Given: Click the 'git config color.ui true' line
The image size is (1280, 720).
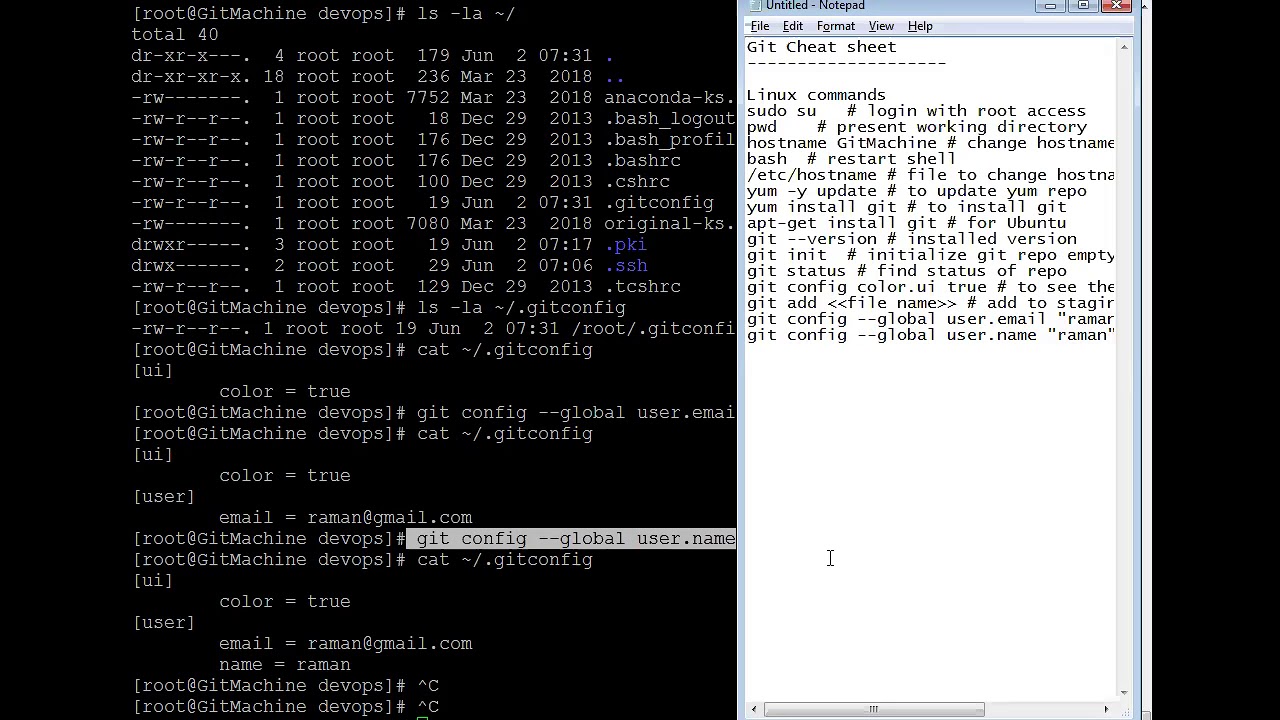Looking at the screenshot, I should click(x=930, y=287).
